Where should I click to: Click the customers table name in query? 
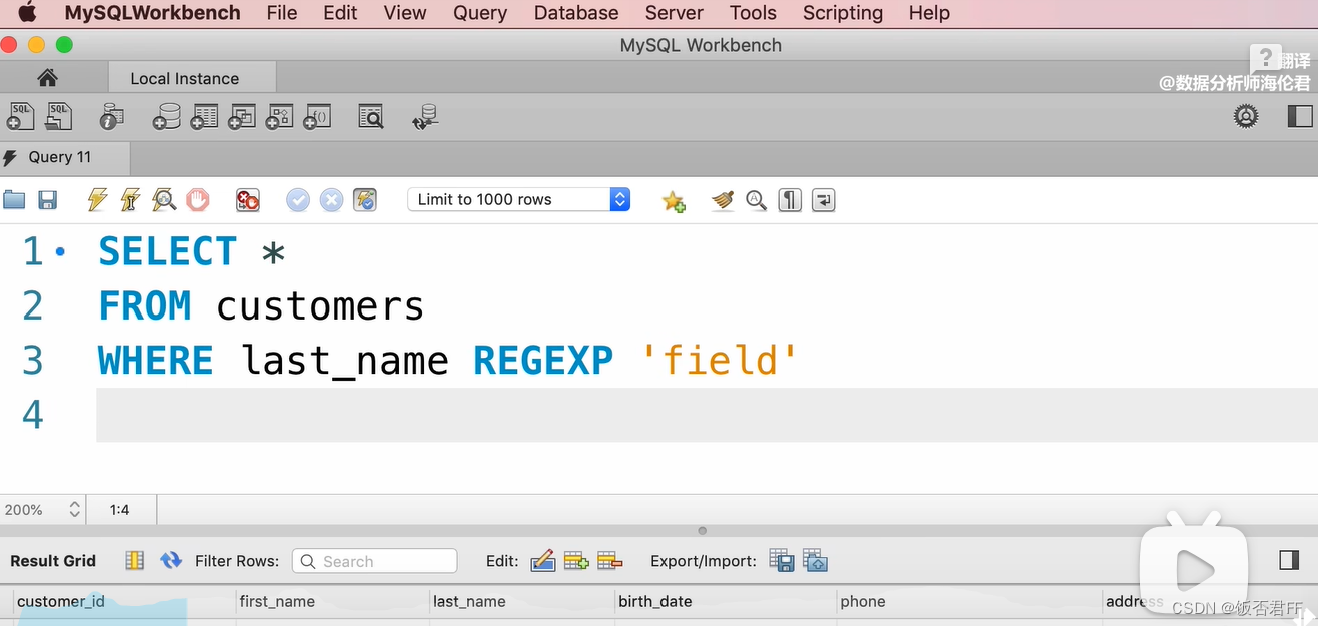tap(320, 305)
